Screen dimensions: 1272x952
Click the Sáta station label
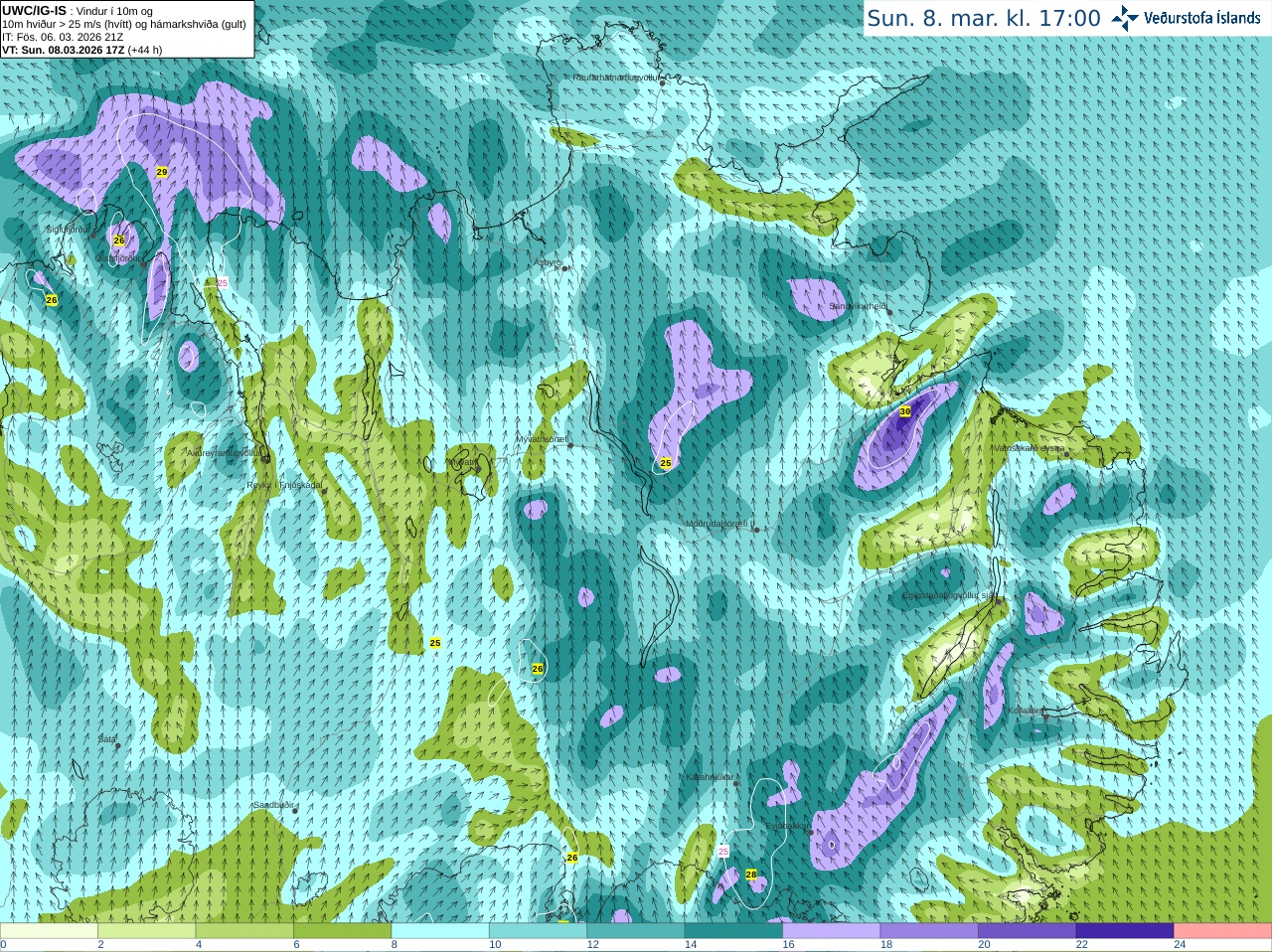[x=107, y=739]
